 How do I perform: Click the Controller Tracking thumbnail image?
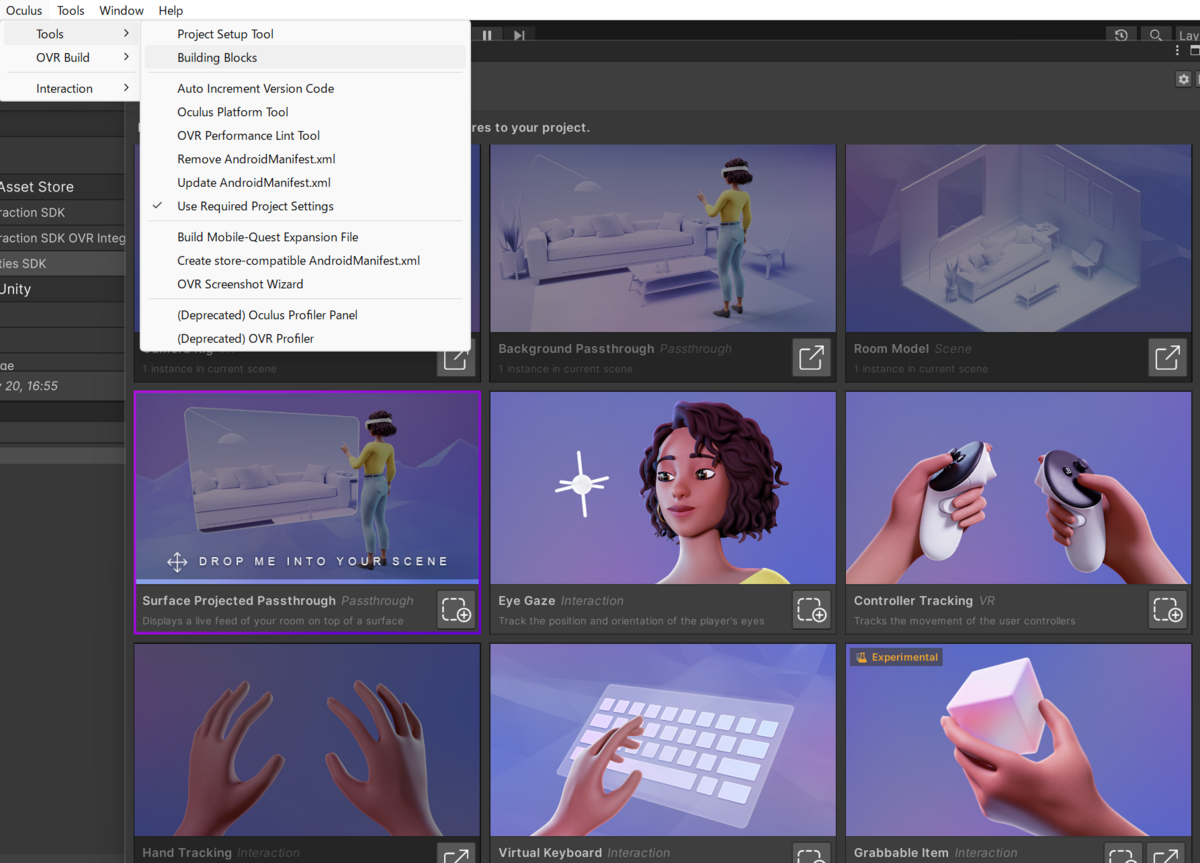click(1019, 488)
